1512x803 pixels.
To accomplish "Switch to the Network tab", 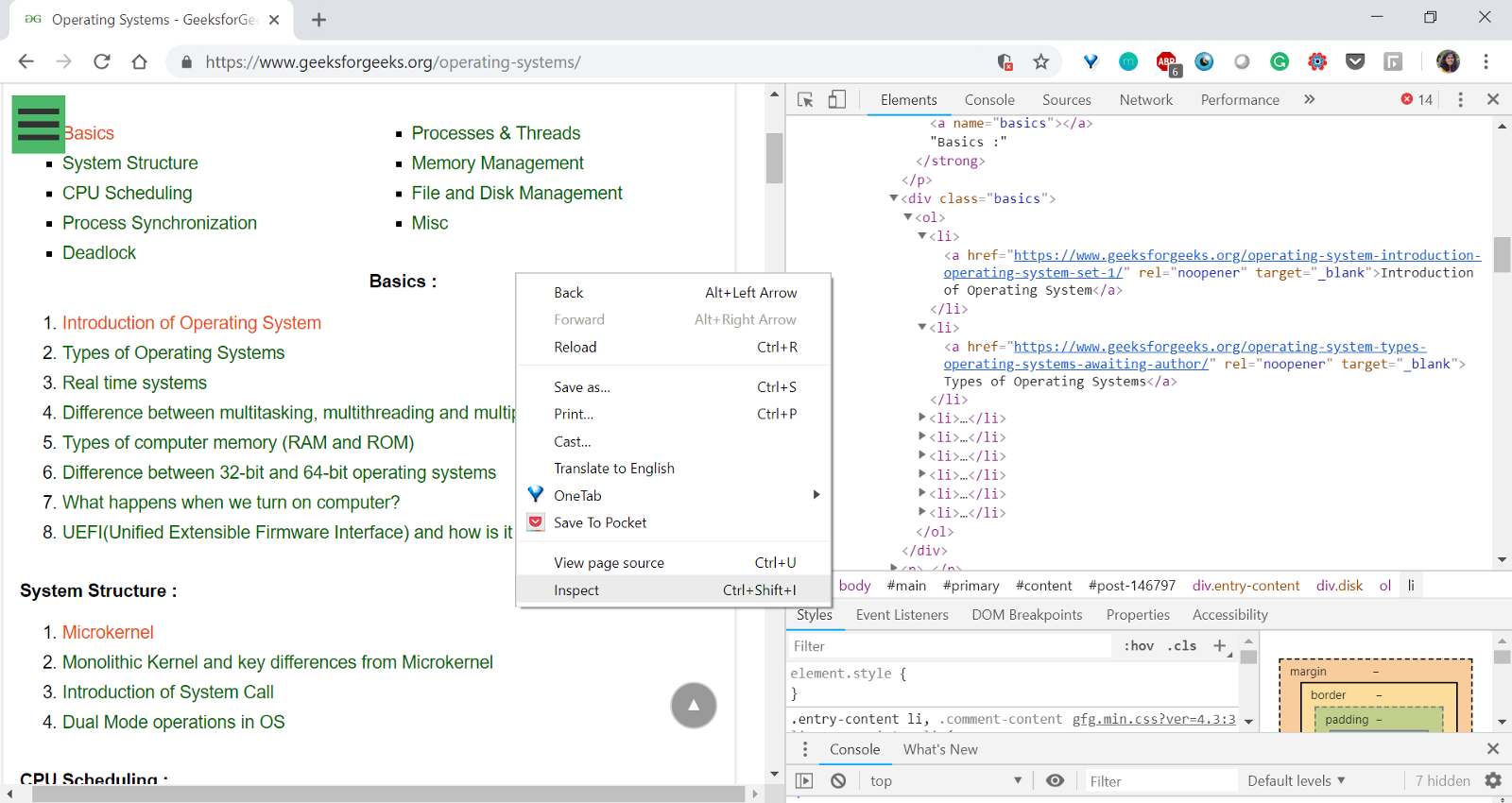I will pos(1145,100).
